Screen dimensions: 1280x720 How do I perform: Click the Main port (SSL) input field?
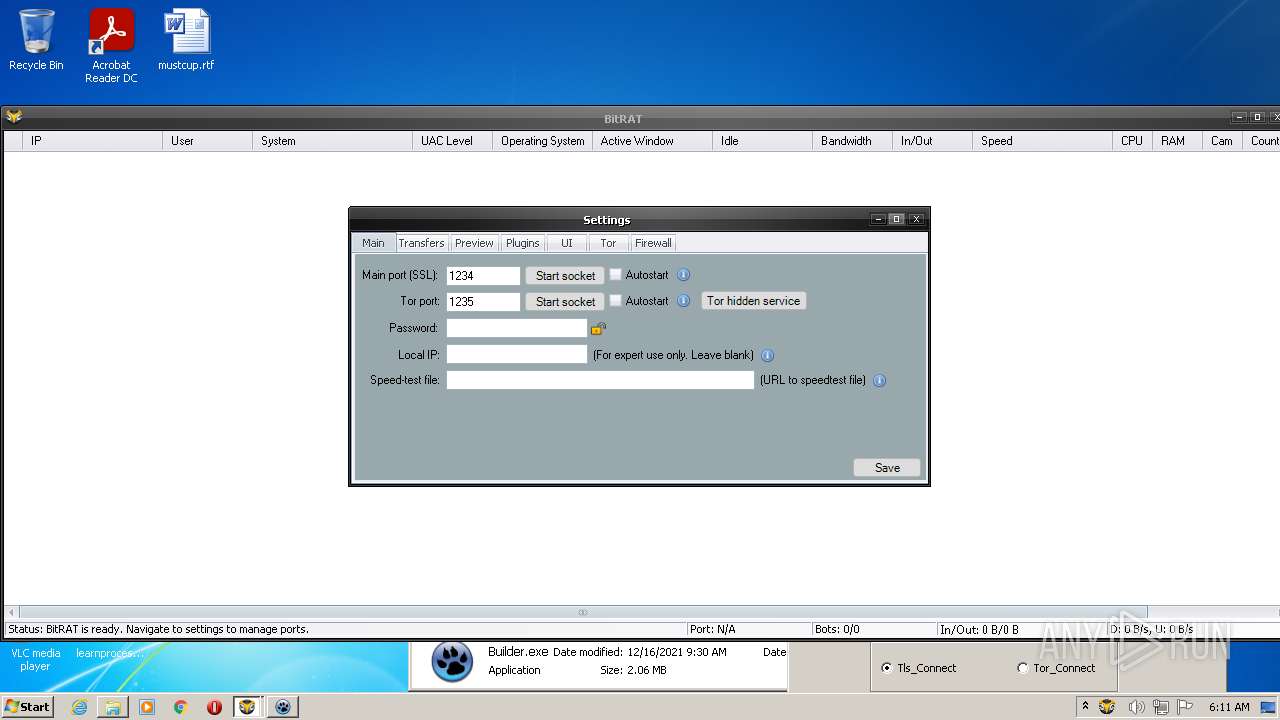pyautogui.click(x=484, y=275)
